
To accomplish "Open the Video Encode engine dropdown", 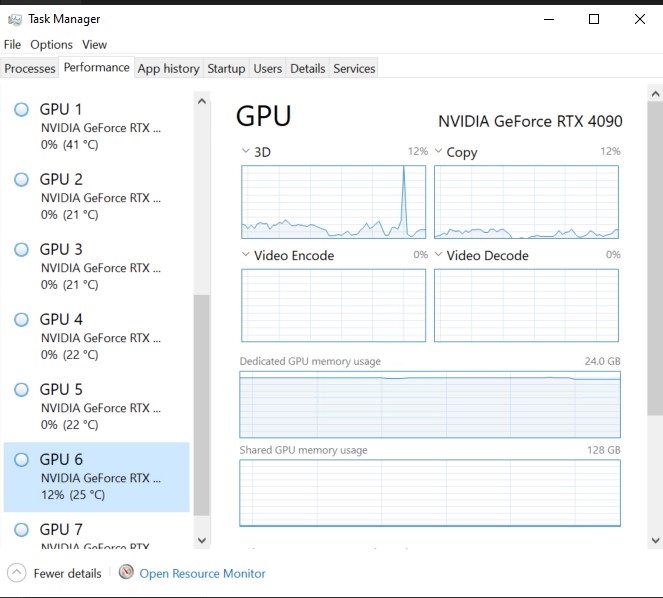I will (x=247, y=255).
